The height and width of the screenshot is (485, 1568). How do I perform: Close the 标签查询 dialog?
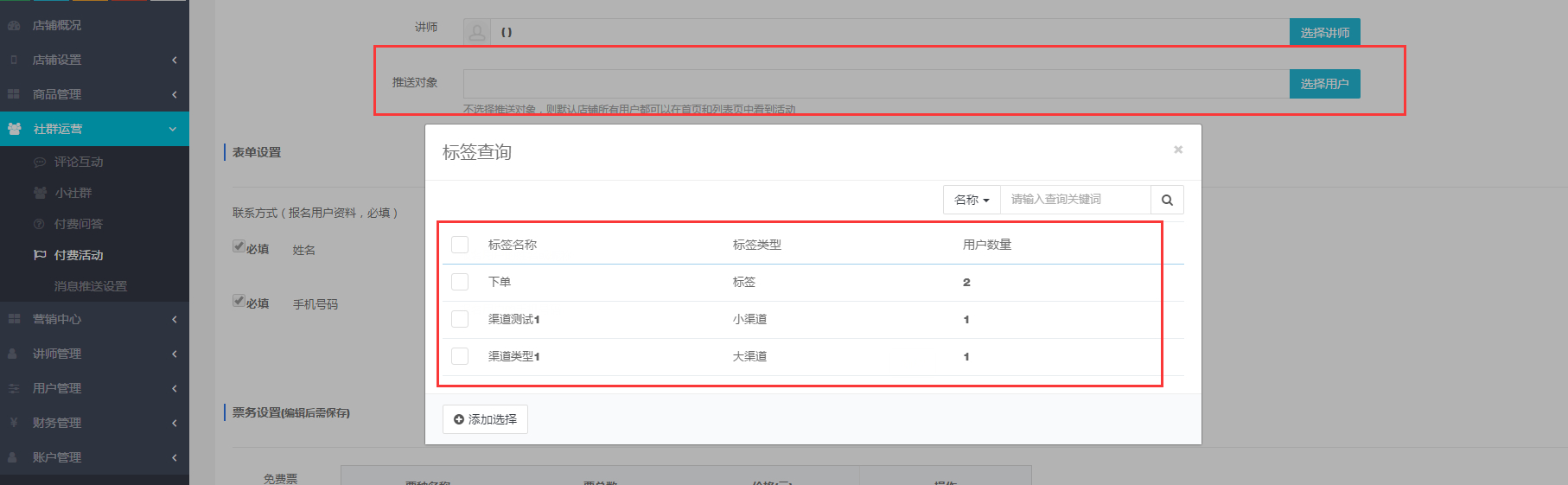coord(1177,150)
